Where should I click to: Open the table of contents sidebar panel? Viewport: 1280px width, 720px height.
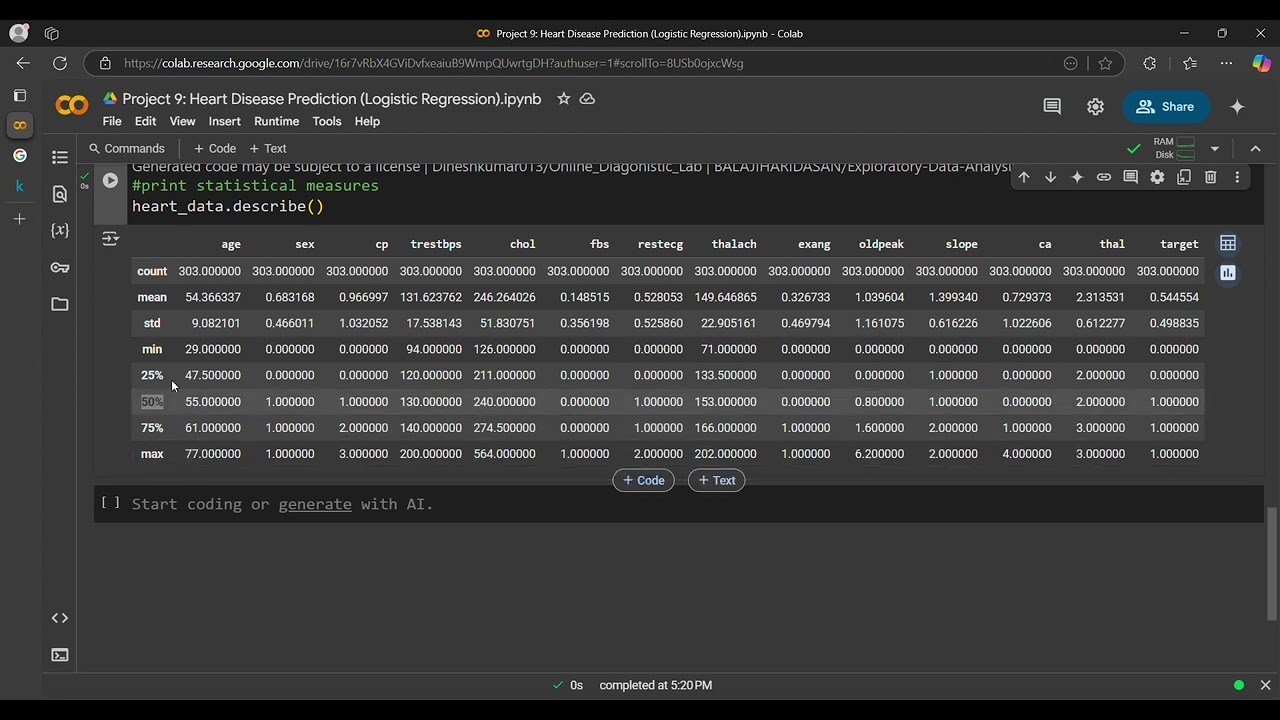click(60, 157)
